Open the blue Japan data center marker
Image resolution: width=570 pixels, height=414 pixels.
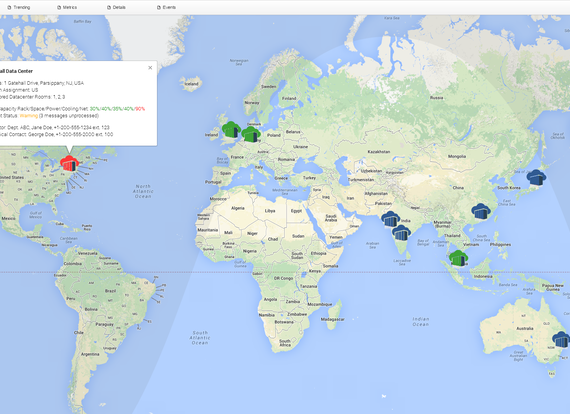pos(536,178)
